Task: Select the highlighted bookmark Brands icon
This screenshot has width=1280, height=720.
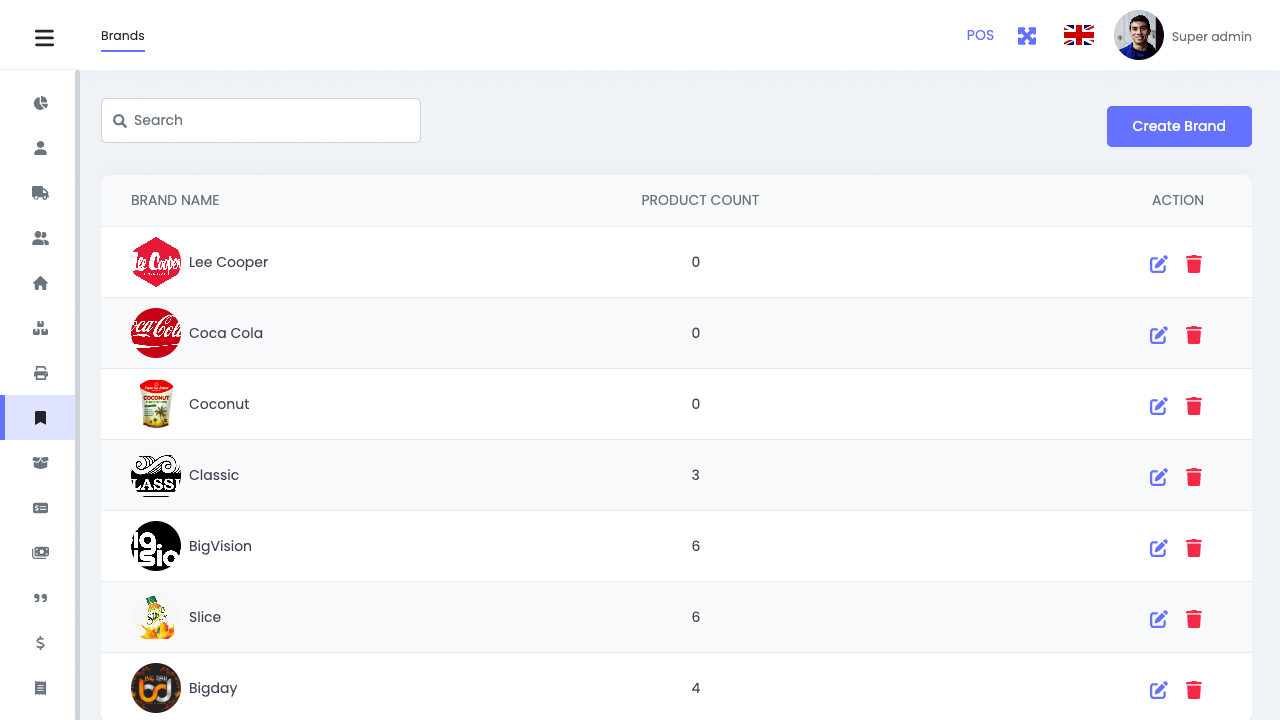Action: coord(40,417)
